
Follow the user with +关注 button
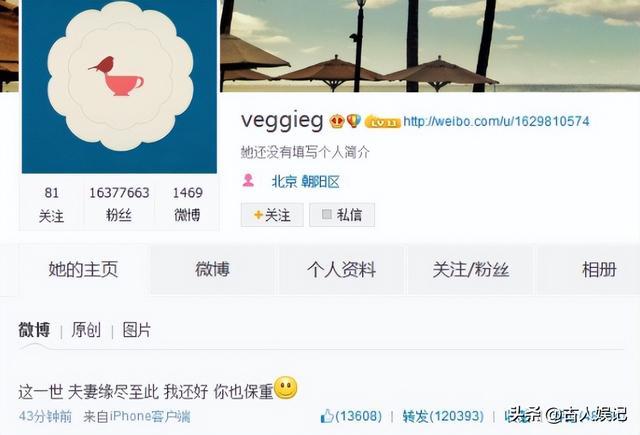click(272, 215)
